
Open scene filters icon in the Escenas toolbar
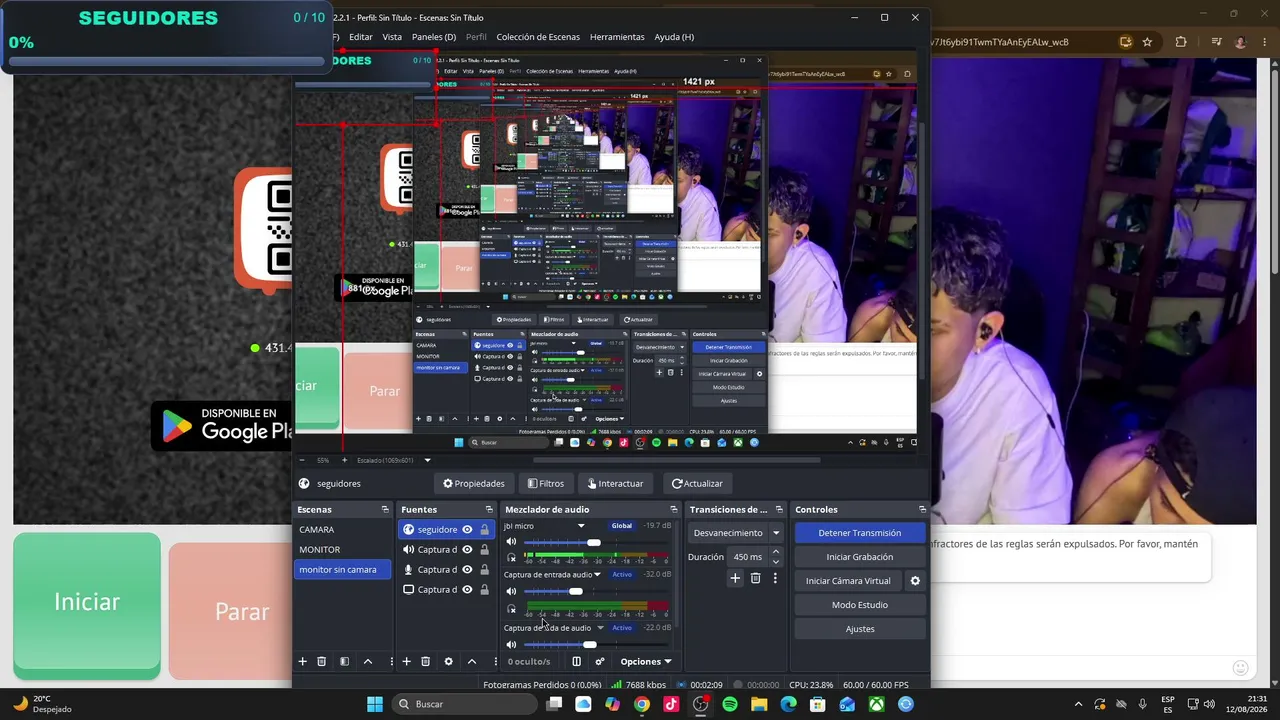(x=344, y=661)
